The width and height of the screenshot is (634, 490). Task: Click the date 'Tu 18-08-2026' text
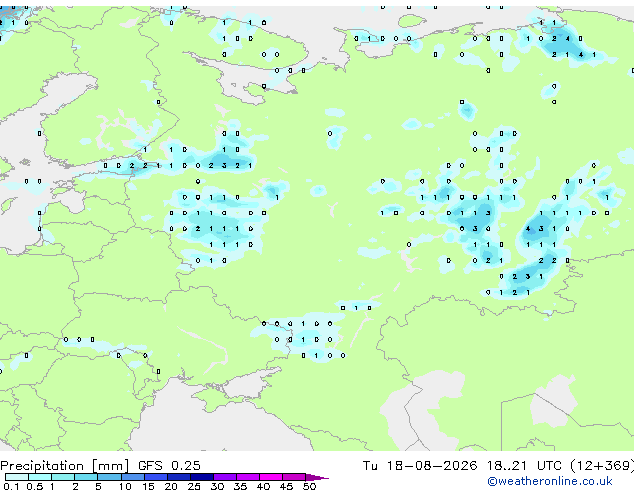(x=420, y=466)
